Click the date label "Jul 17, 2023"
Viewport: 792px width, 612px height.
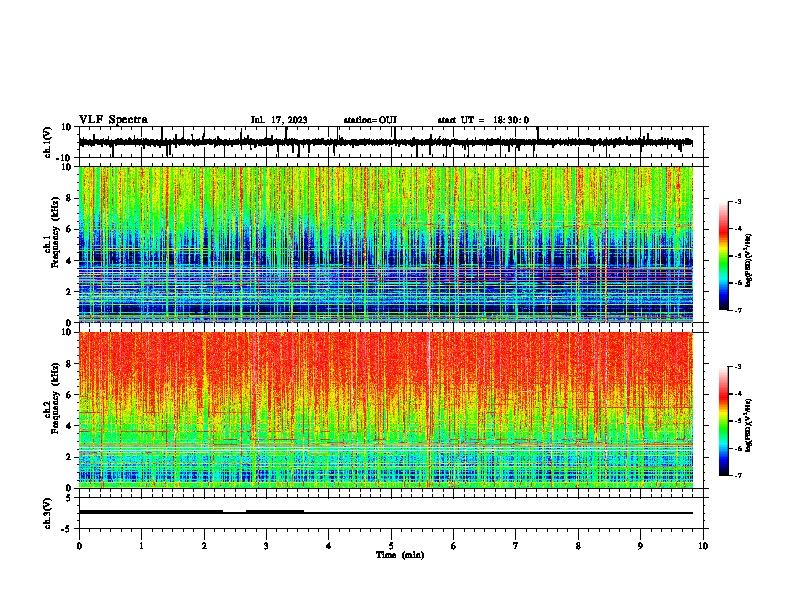coord(279,120)
